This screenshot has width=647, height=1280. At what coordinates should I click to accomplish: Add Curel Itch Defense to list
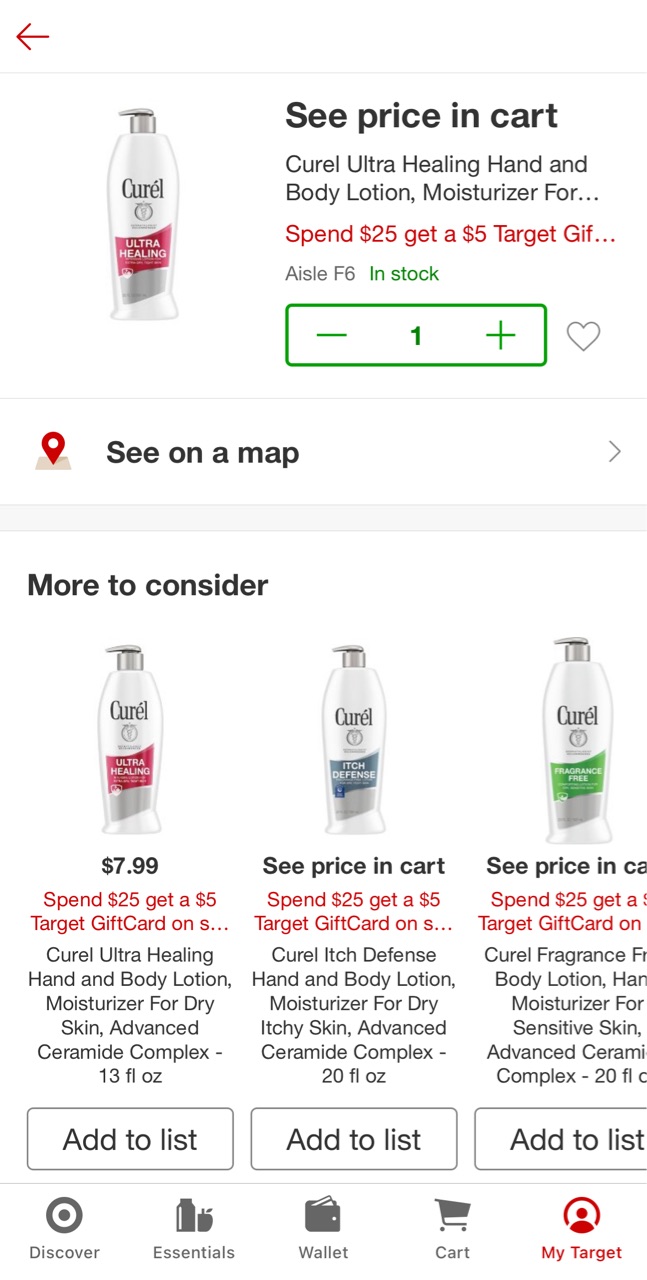click(354, 1139)
